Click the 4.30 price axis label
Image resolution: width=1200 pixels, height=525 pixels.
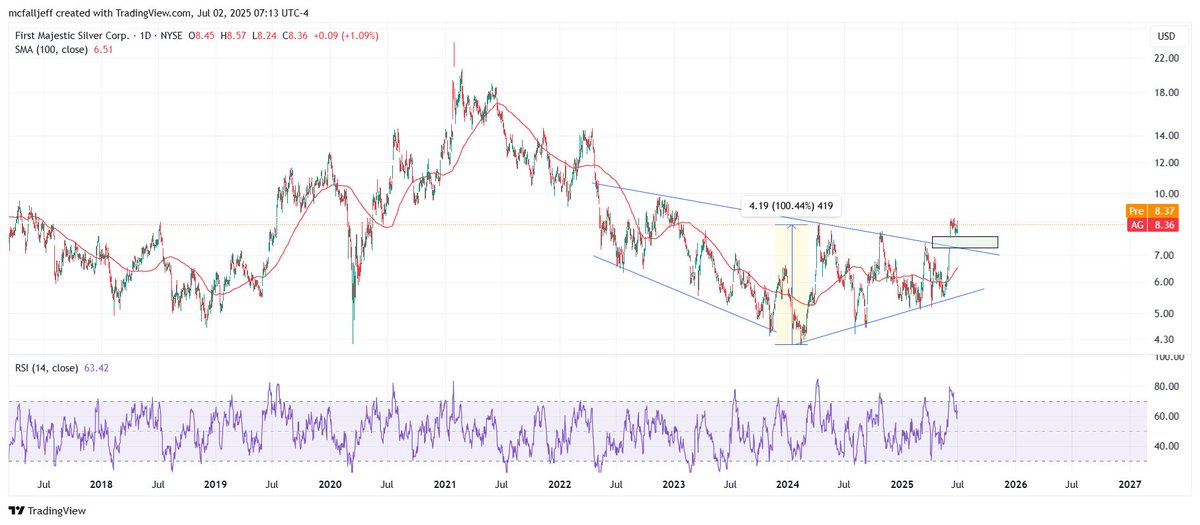1165,339
